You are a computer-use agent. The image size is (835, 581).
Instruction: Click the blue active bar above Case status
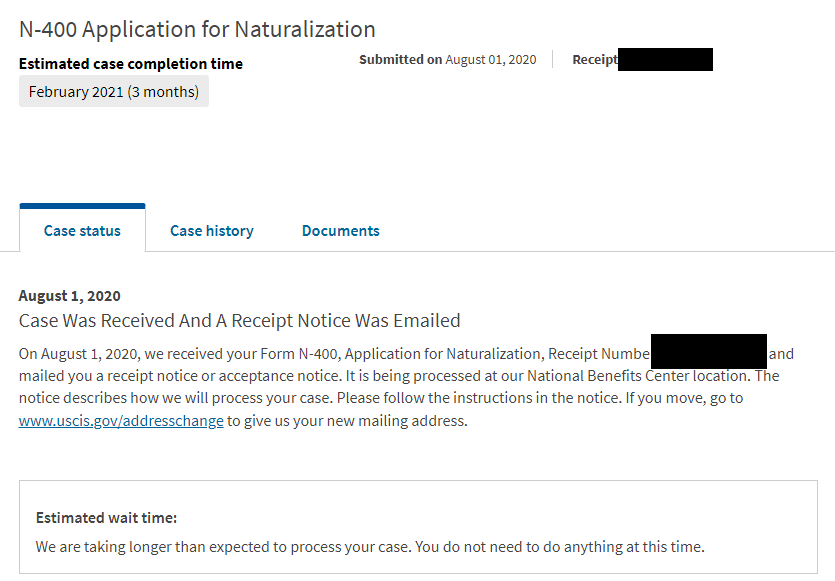coord(83,206)
